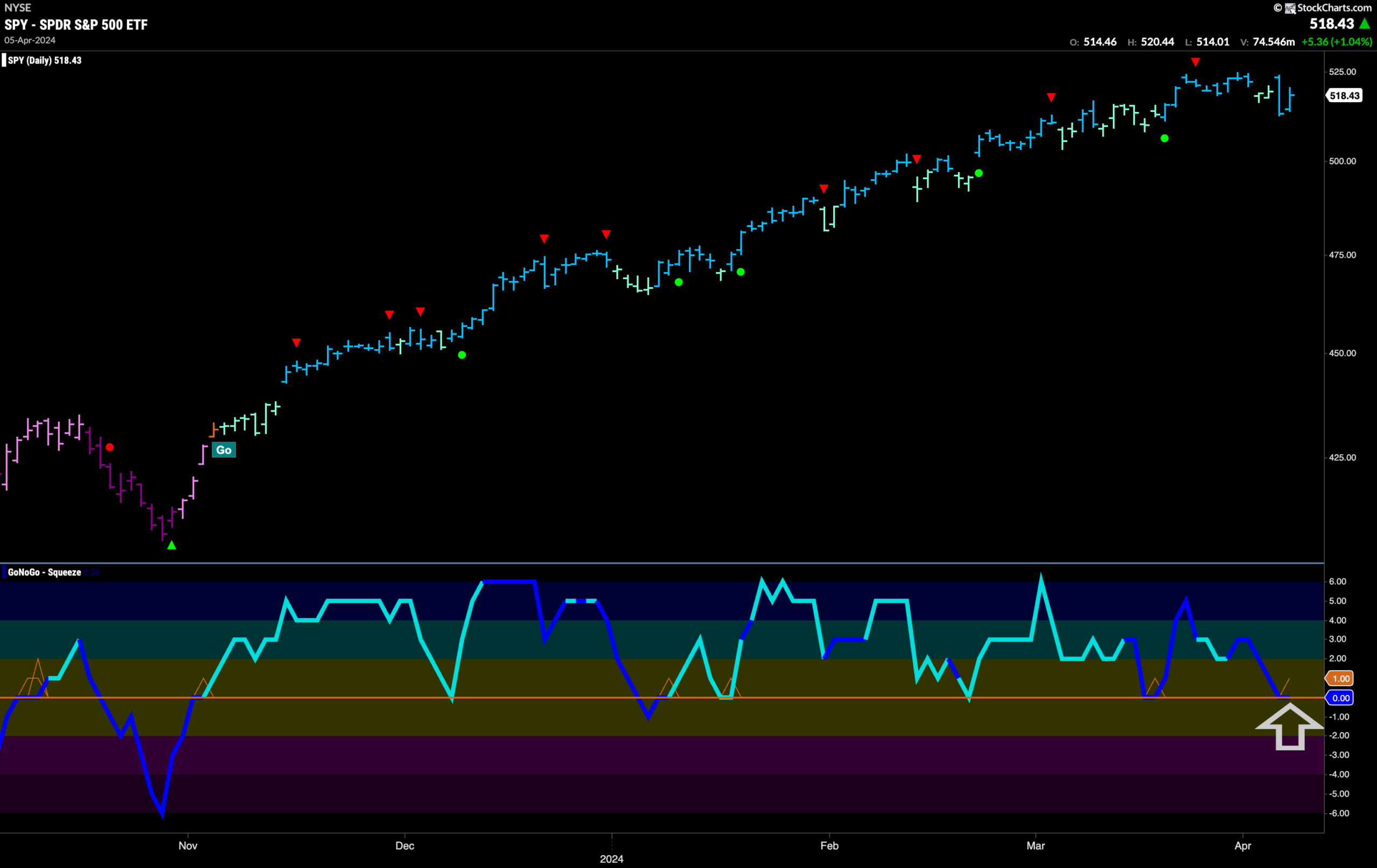
Task: Click the high value '520.44'
Action: click(1158, 42)
